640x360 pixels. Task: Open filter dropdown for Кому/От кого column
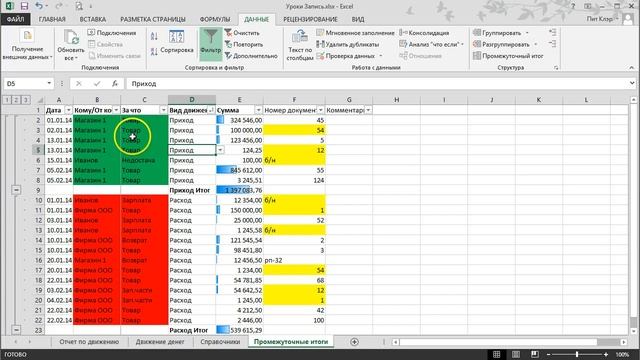point(116,110)
